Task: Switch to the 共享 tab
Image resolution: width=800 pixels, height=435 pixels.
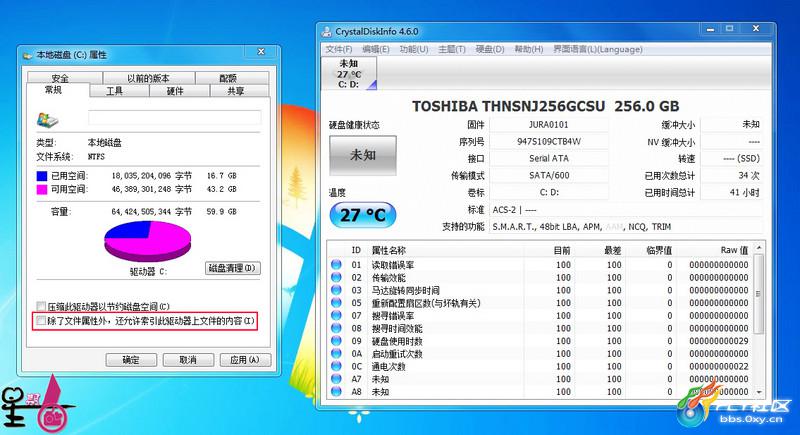Action: tap(239, 91)
